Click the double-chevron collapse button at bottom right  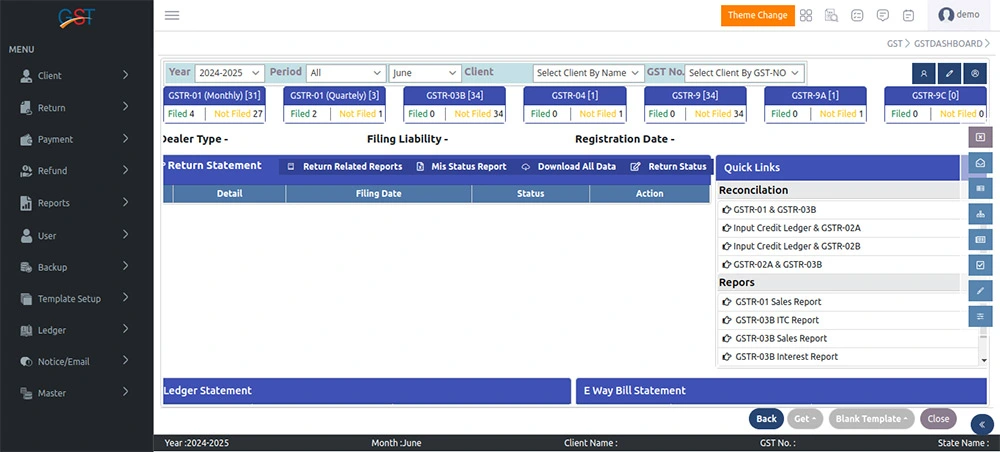pyautogui.click(x=981, y=424)
